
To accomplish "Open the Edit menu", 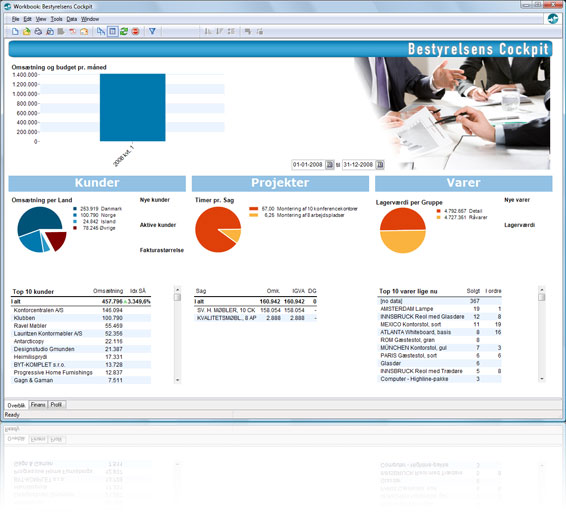I will tap(27, 19).
